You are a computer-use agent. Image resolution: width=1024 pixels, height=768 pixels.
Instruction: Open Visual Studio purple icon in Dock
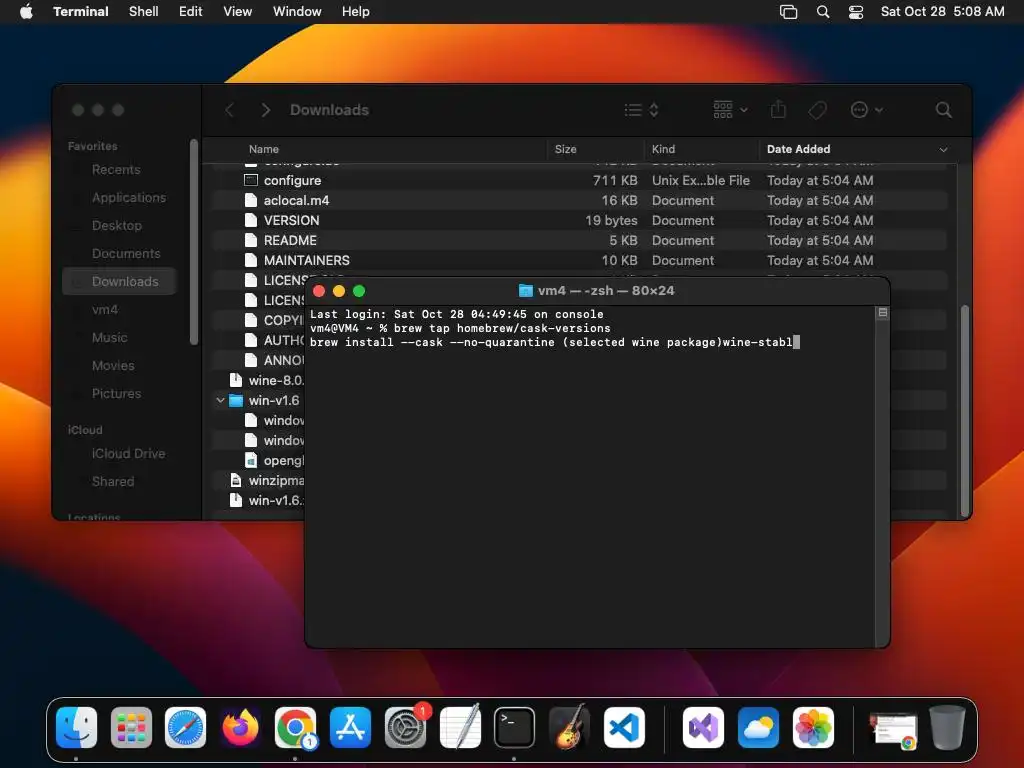point(703,727)
